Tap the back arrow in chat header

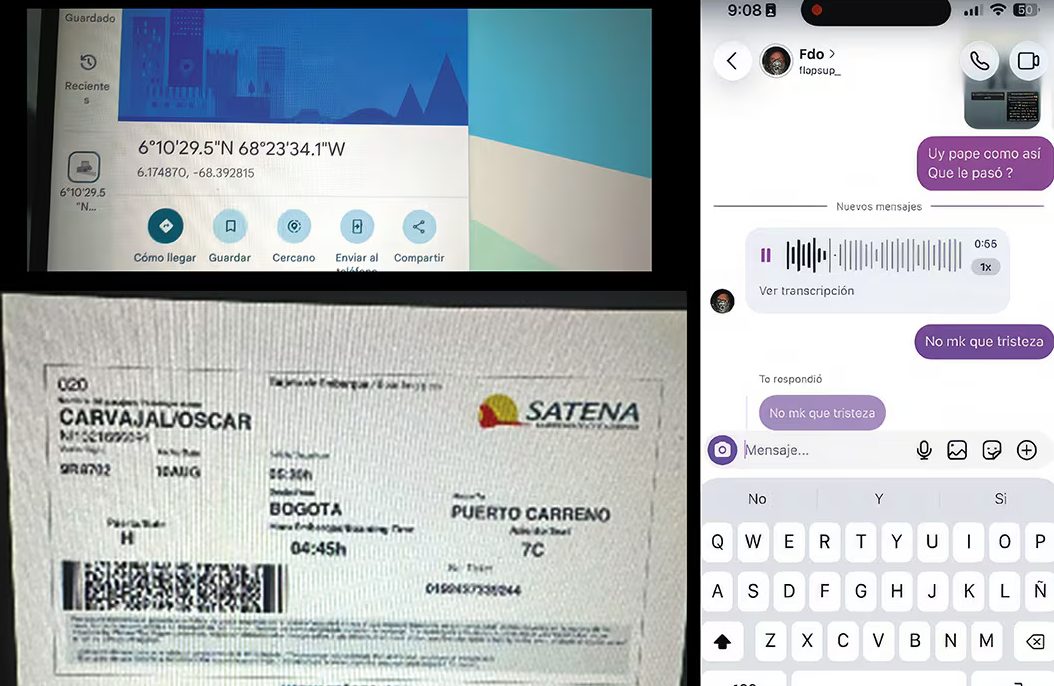tap(732, 61)
